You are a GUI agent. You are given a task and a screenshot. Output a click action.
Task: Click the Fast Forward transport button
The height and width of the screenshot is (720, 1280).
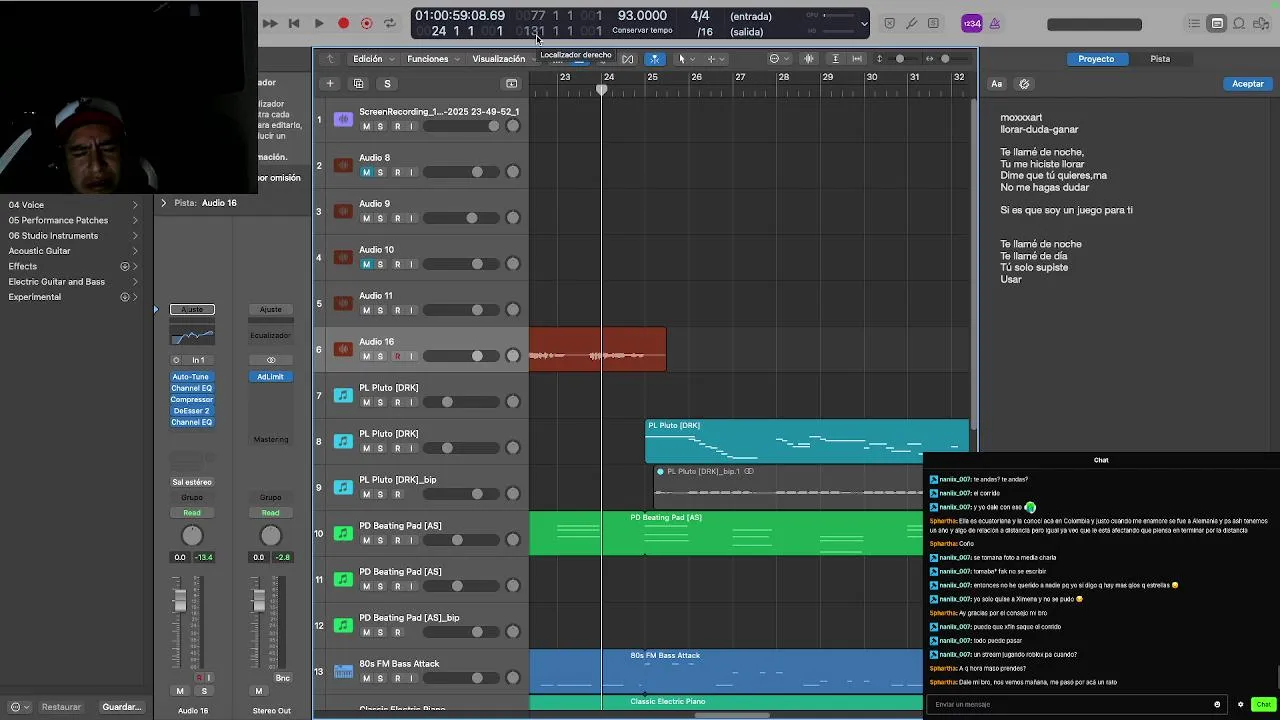click(x=270, y=23)
